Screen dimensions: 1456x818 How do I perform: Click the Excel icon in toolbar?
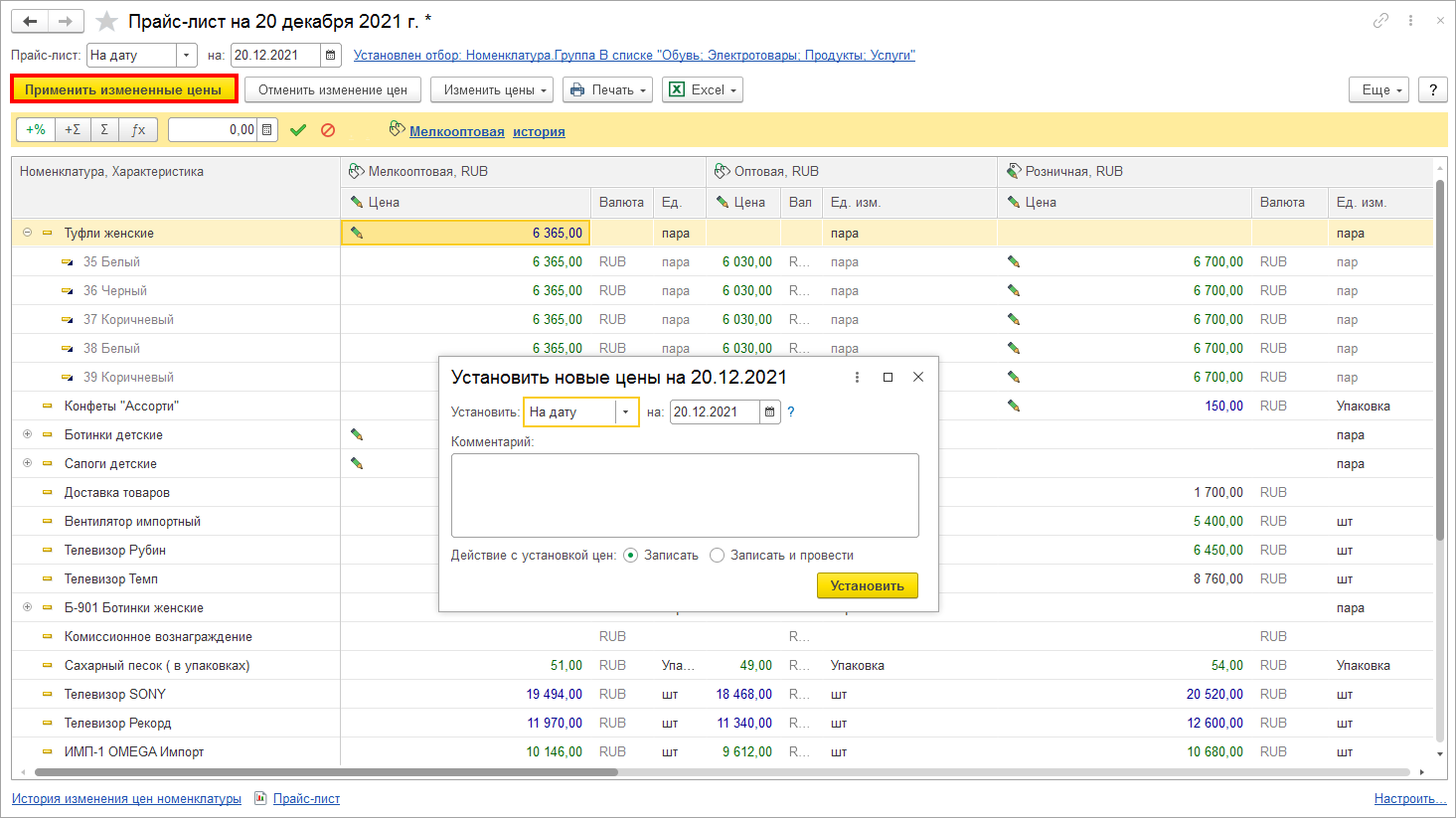(677, 89)
